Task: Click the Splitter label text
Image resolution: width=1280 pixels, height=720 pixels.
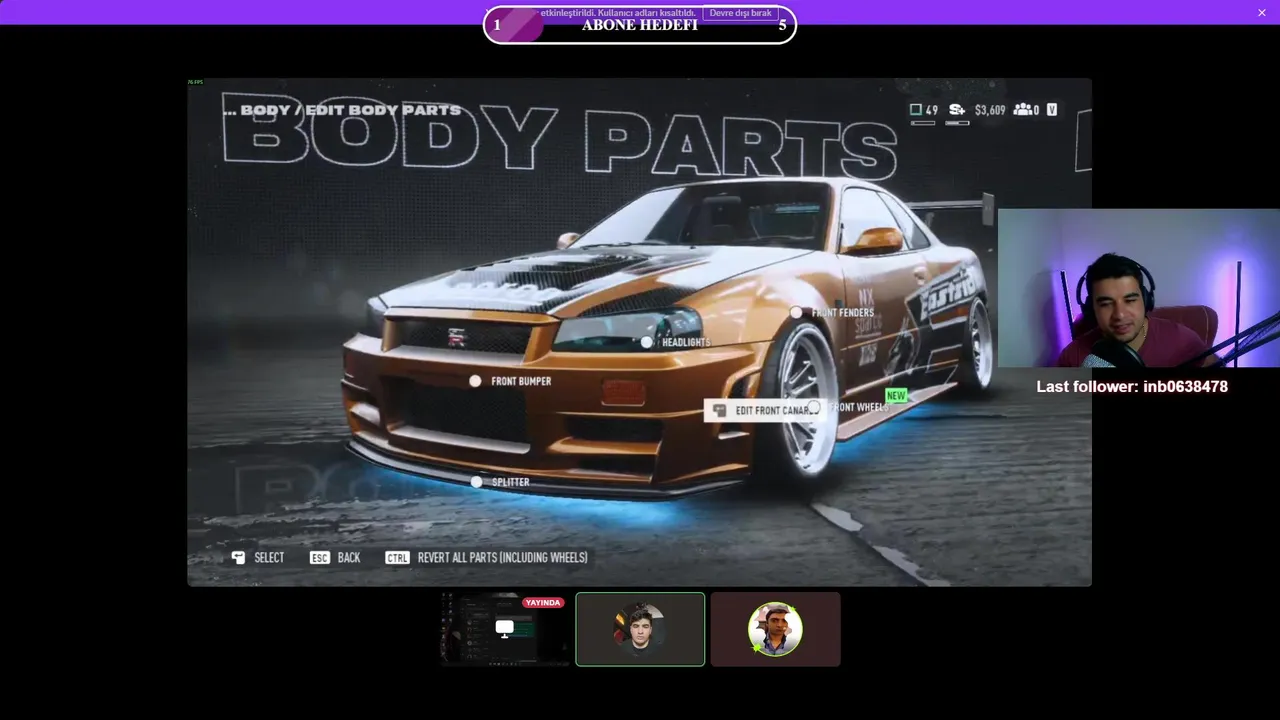Action: (510, 482)
